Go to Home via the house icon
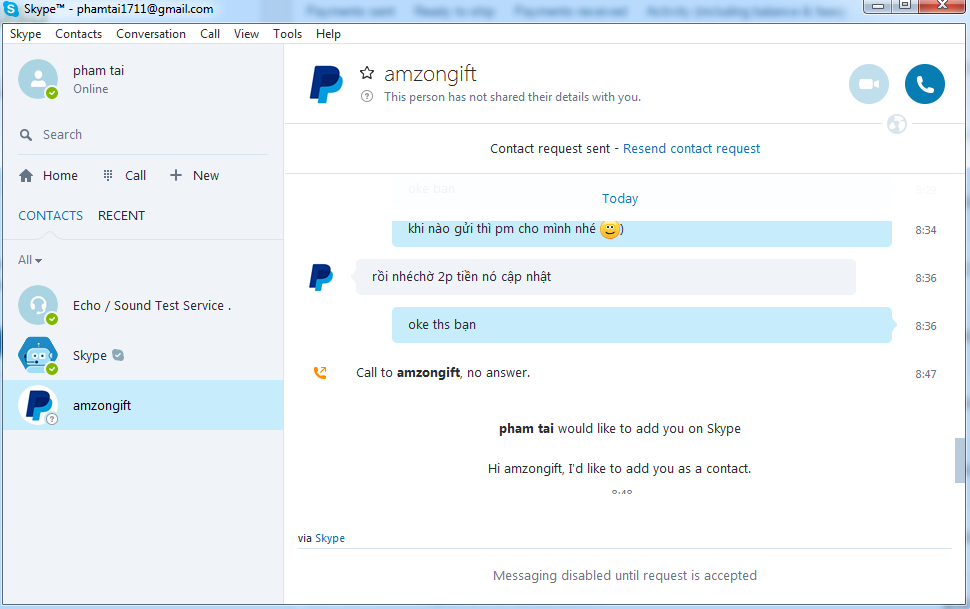The width and height of the screenshot is (970, 609). [26, 176]
